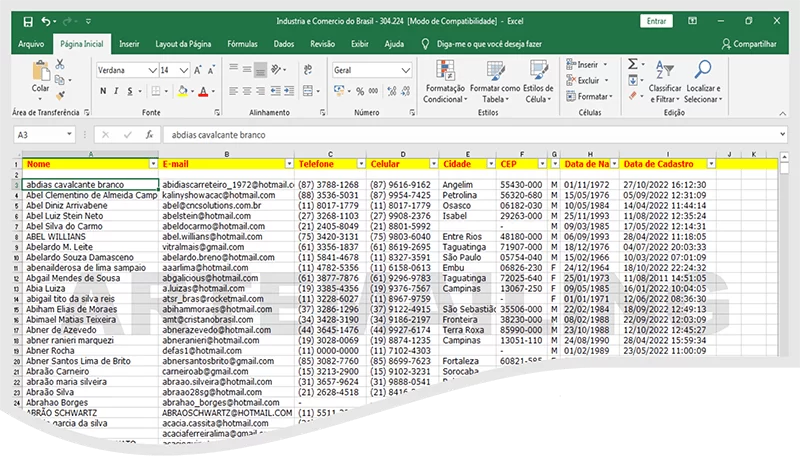Open Localizar e Selecionar magnifier menu
This screenshot has height=456, width=800.
coord(703,82)
